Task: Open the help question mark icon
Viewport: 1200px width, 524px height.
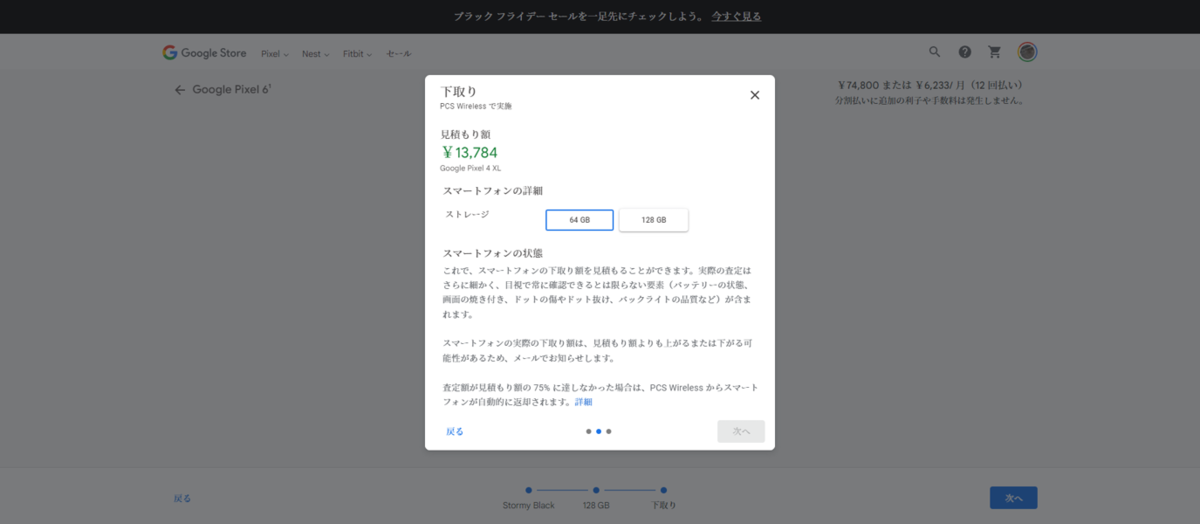Action: pos(965,52)
